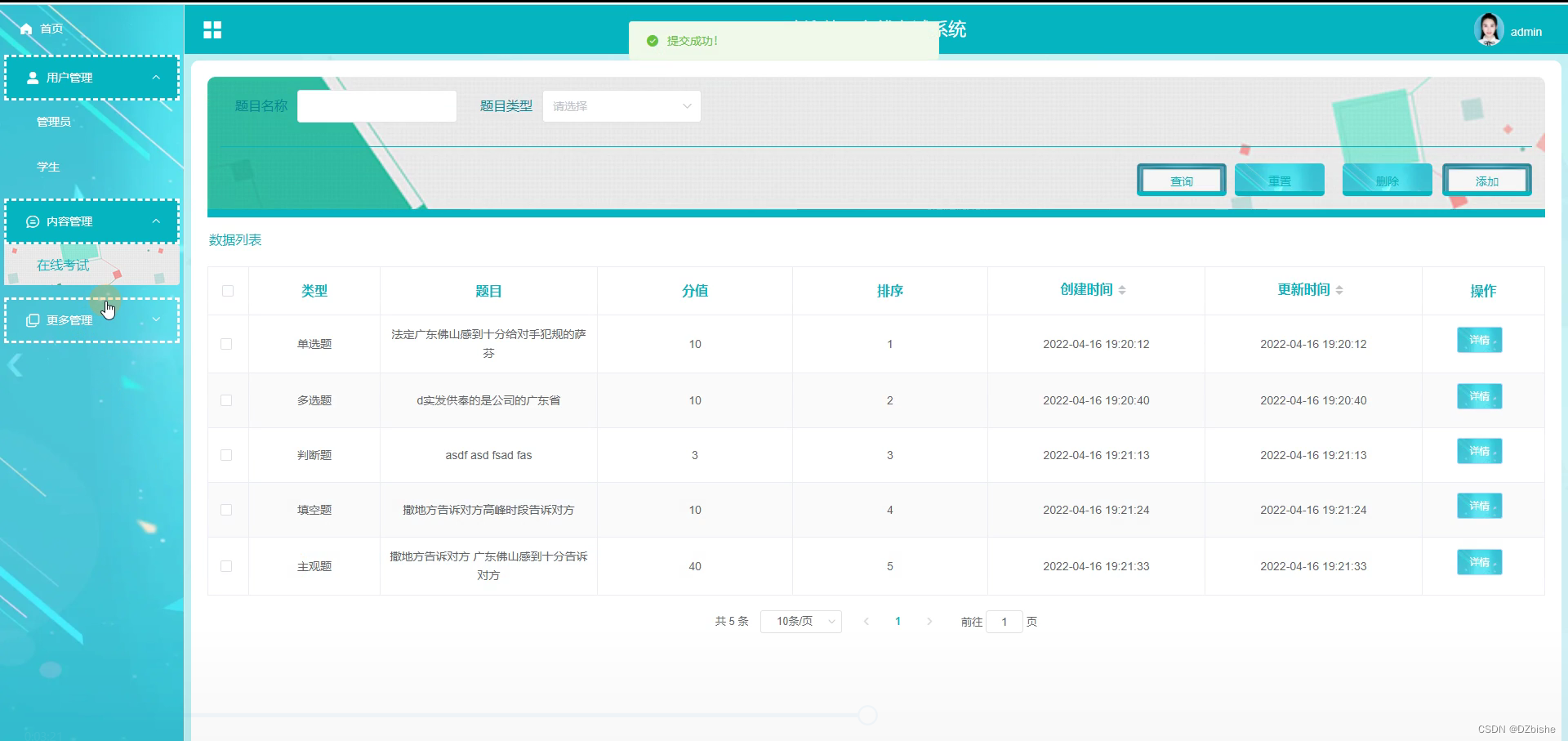1568x741 pixels.
Task: Select page 1 in pagination
Action: [898, 622]
